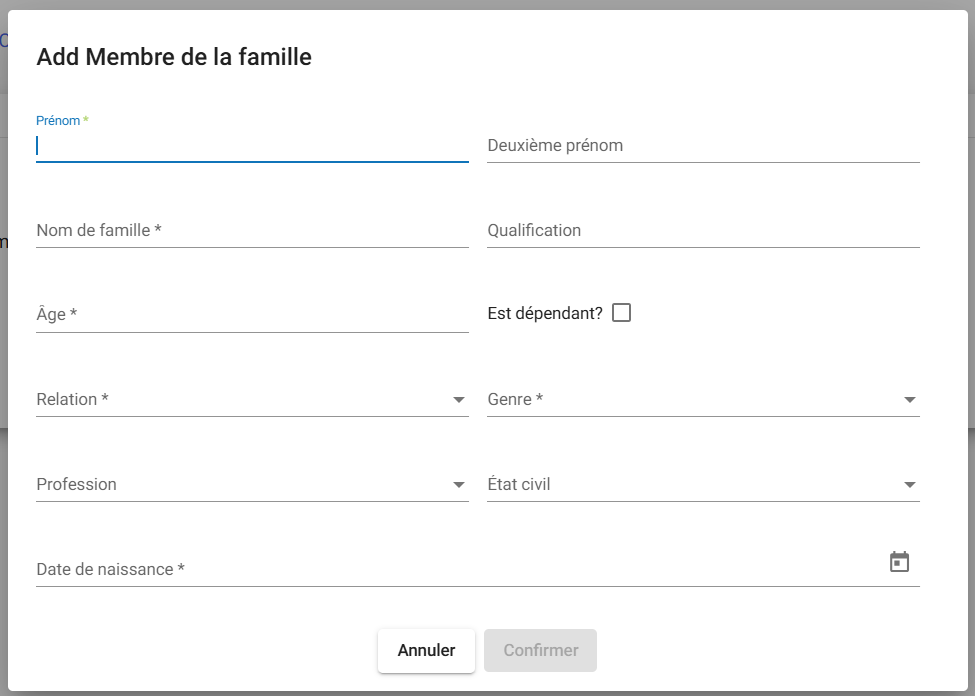975x696 pixels.
Task: Select the Nom de famille input
Action: [250, 231]
